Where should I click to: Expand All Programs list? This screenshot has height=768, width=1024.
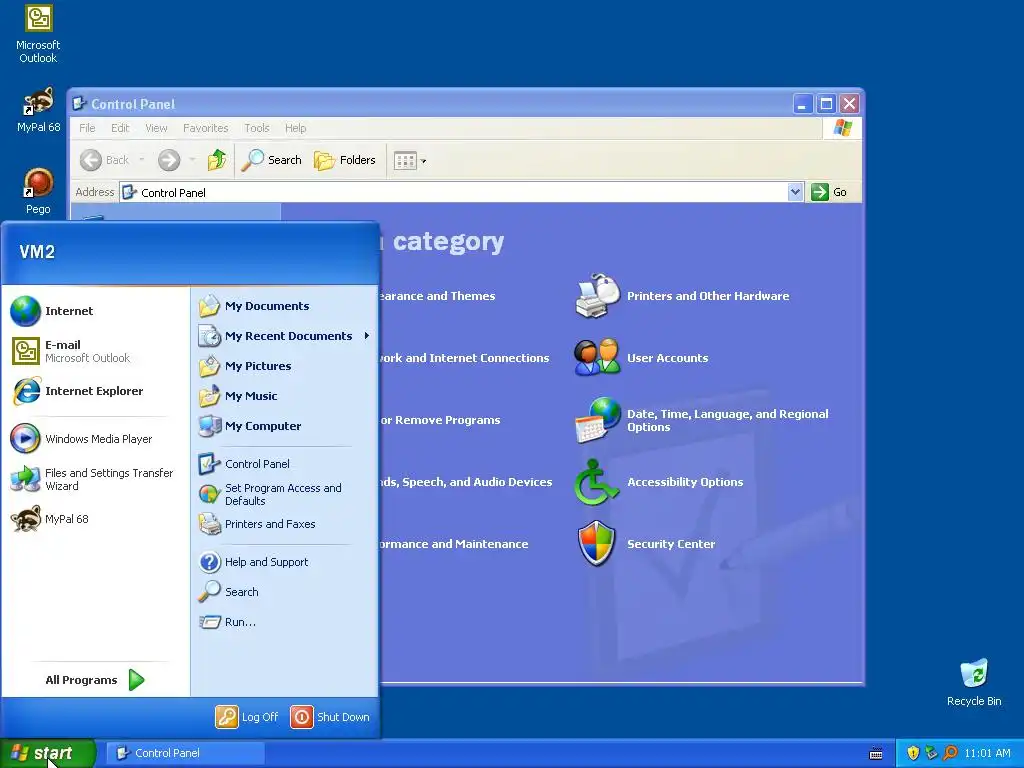coord(95,680)
